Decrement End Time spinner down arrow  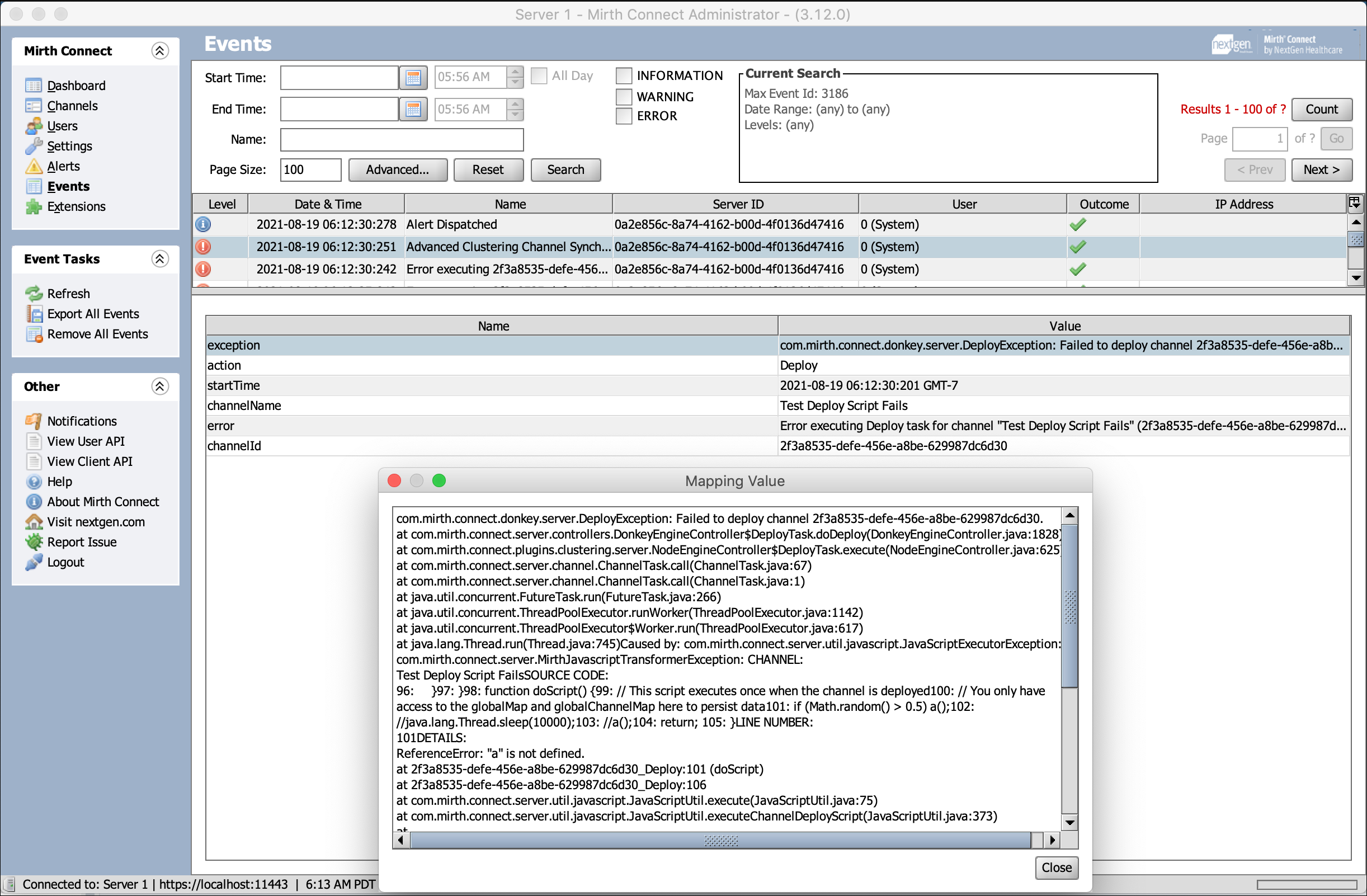point(515,114)
